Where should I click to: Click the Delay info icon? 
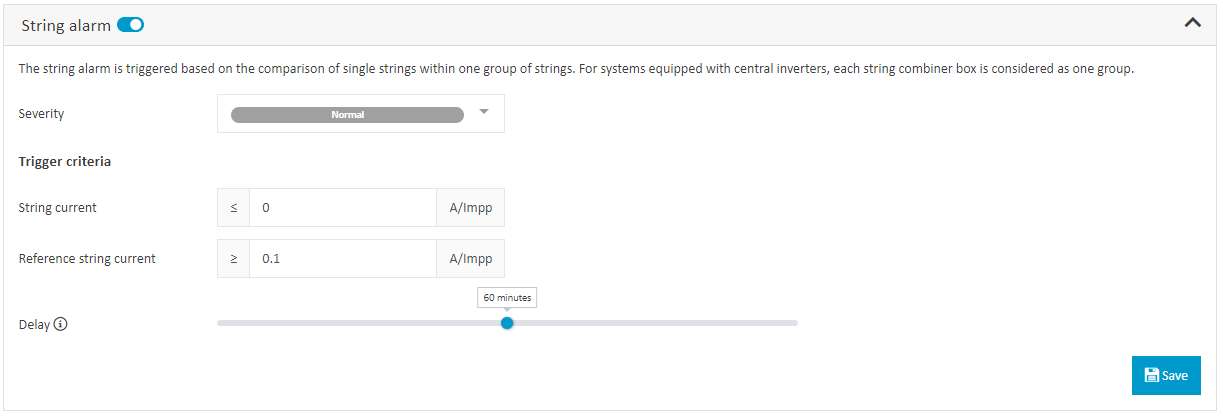click(x=61, y=324)
